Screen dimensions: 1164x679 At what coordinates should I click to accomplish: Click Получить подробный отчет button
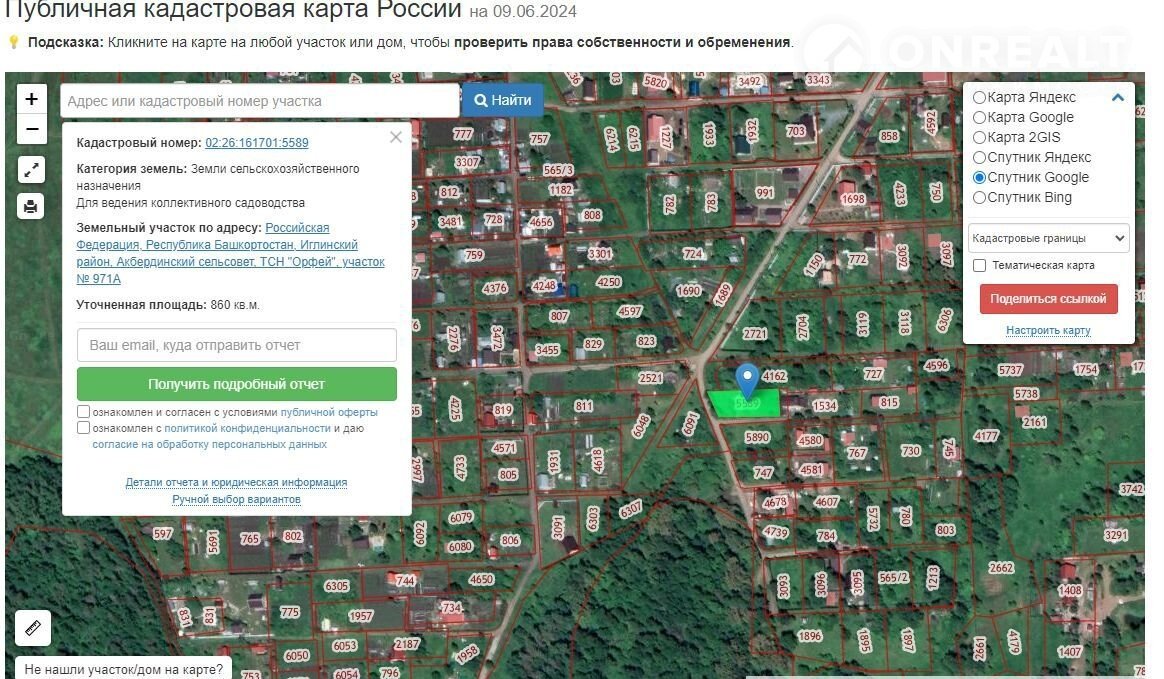coord(237,384)
